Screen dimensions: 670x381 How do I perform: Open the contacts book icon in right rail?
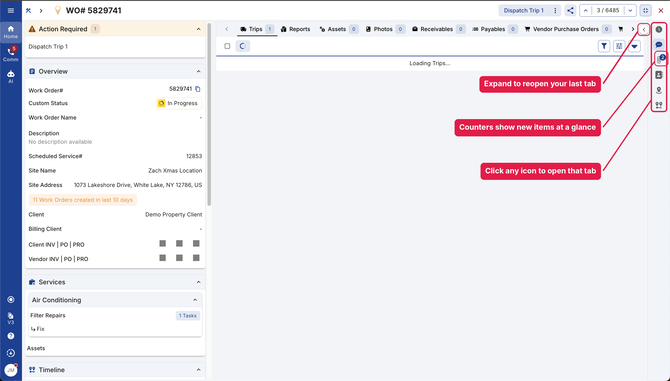coord(659,75)
